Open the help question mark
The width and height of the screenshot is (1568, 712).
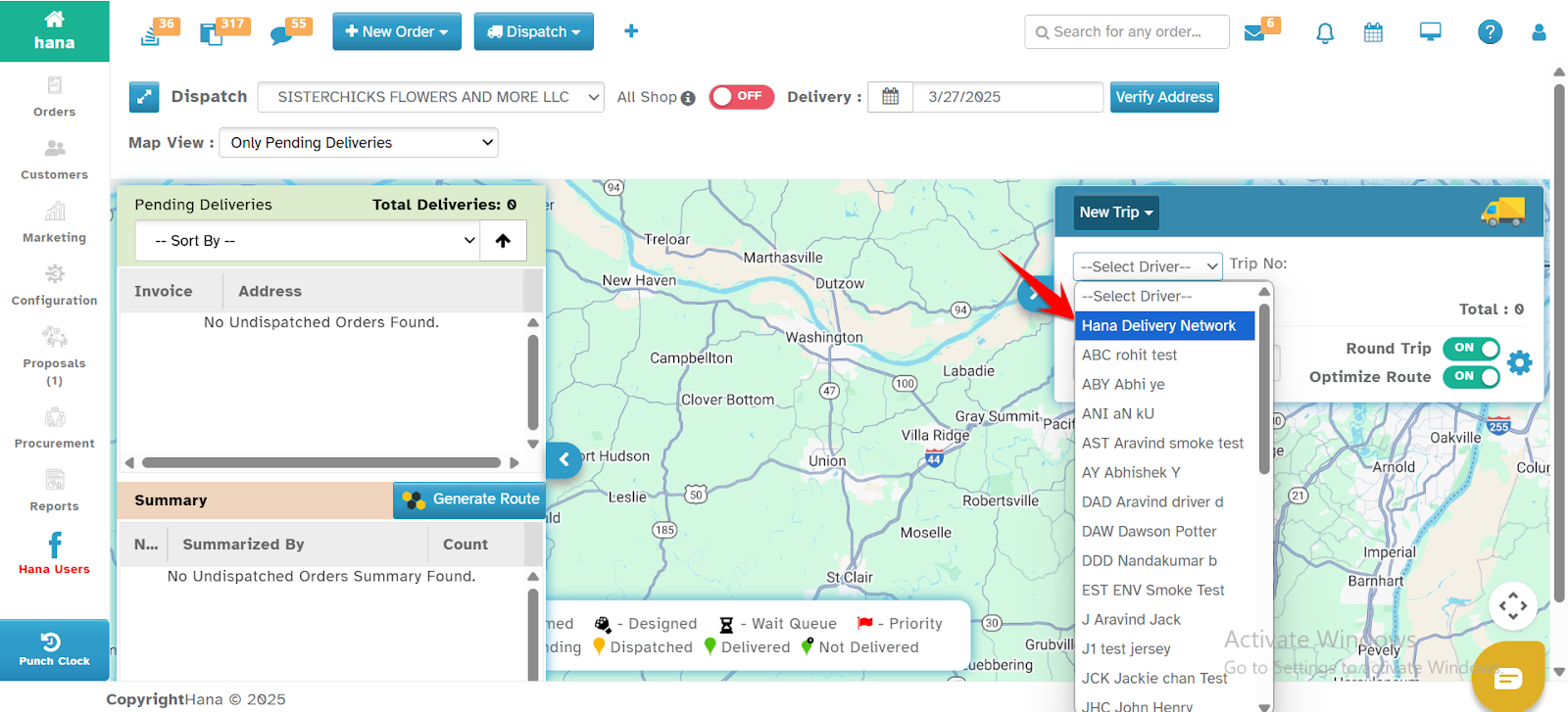tap(1490, 32)
